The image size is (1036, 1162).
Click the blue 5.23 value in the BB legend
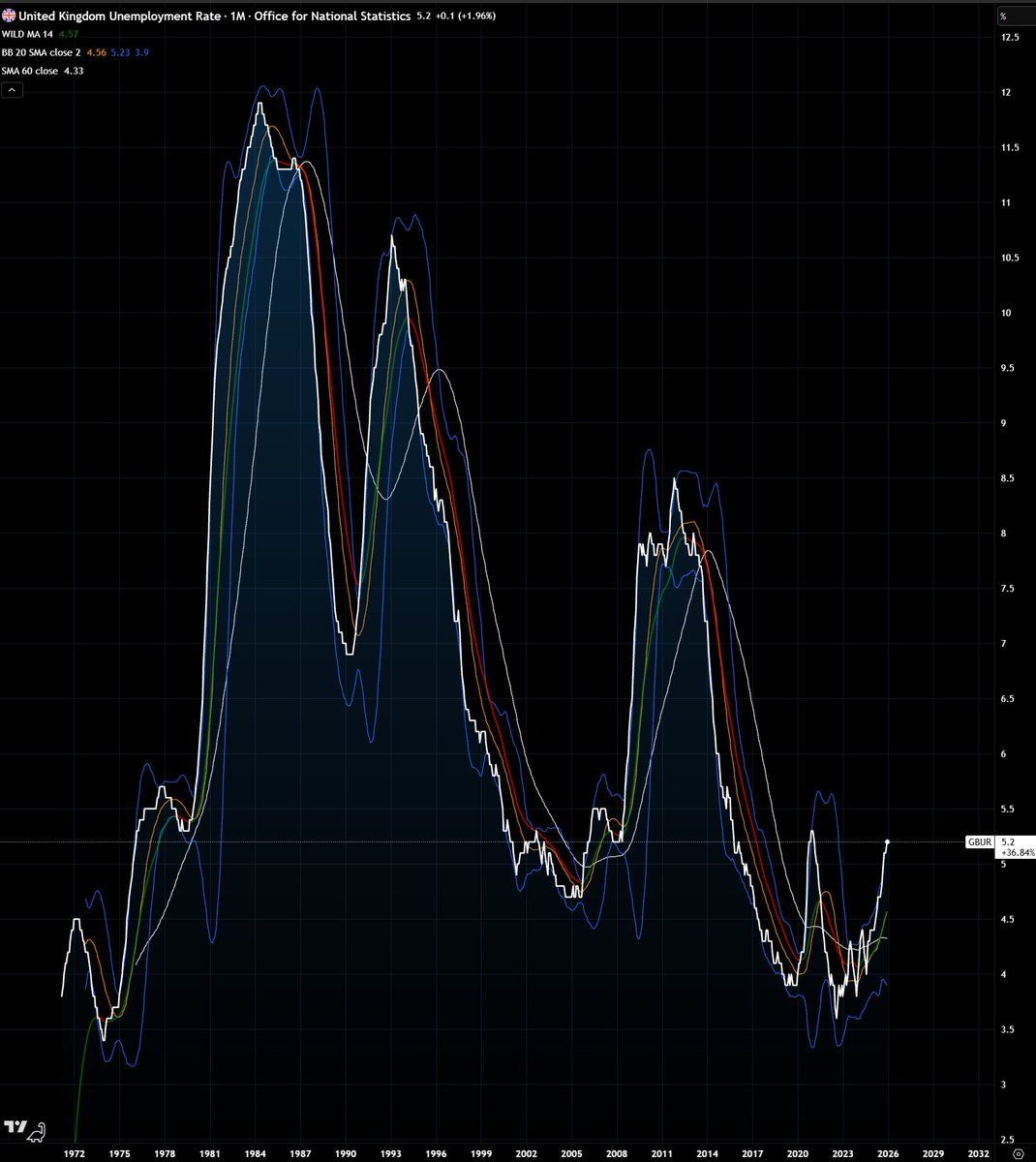118,52
